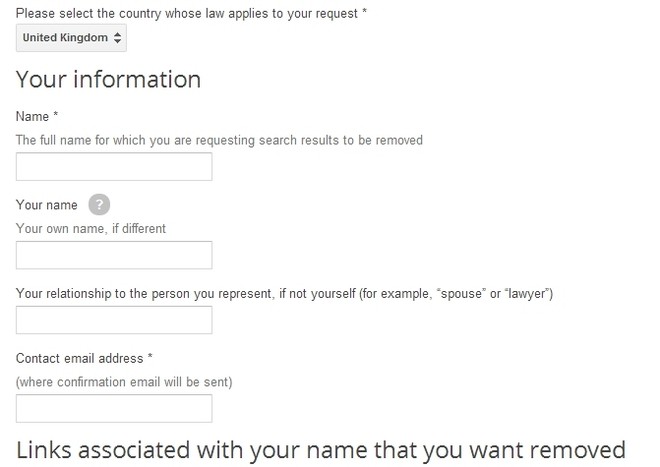660x467 pixels.
Task: Click the 'Your name' label text
Action: (x=47, y=205)
